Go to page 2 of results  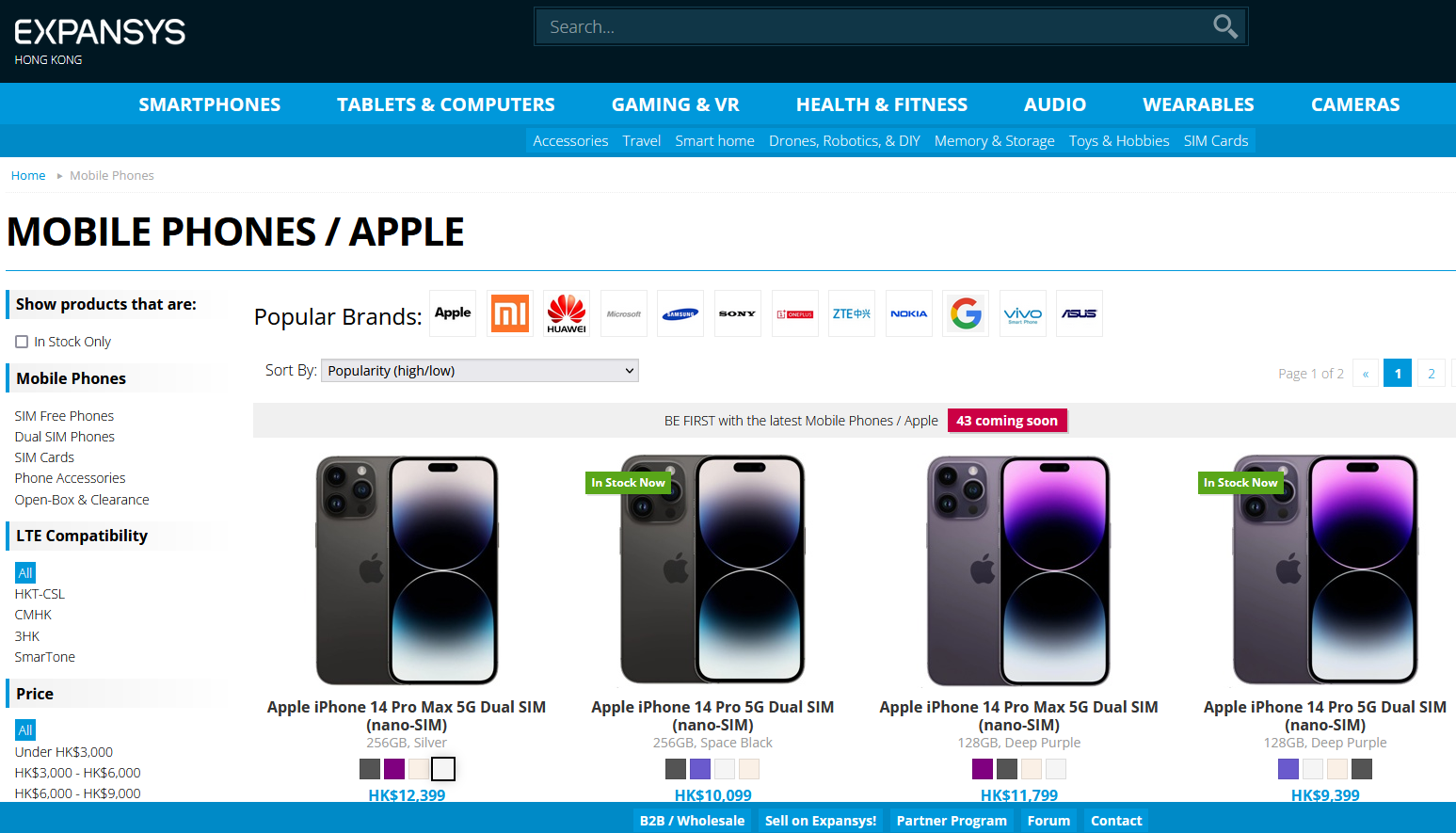[1432, 374]
